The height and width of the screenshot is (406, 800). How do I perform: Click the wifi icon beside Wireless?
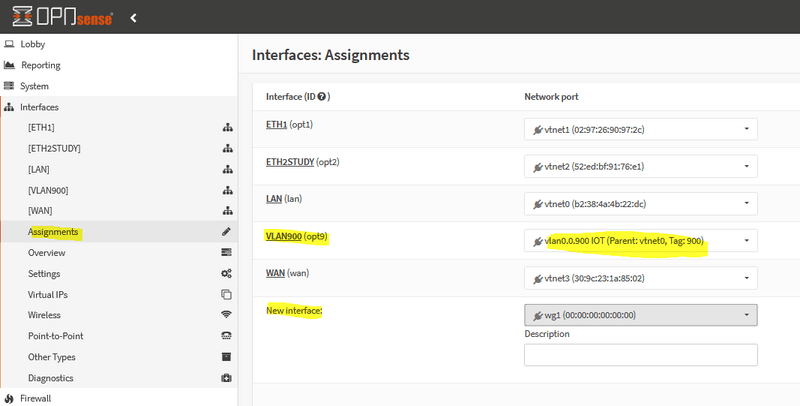(226, 315)
